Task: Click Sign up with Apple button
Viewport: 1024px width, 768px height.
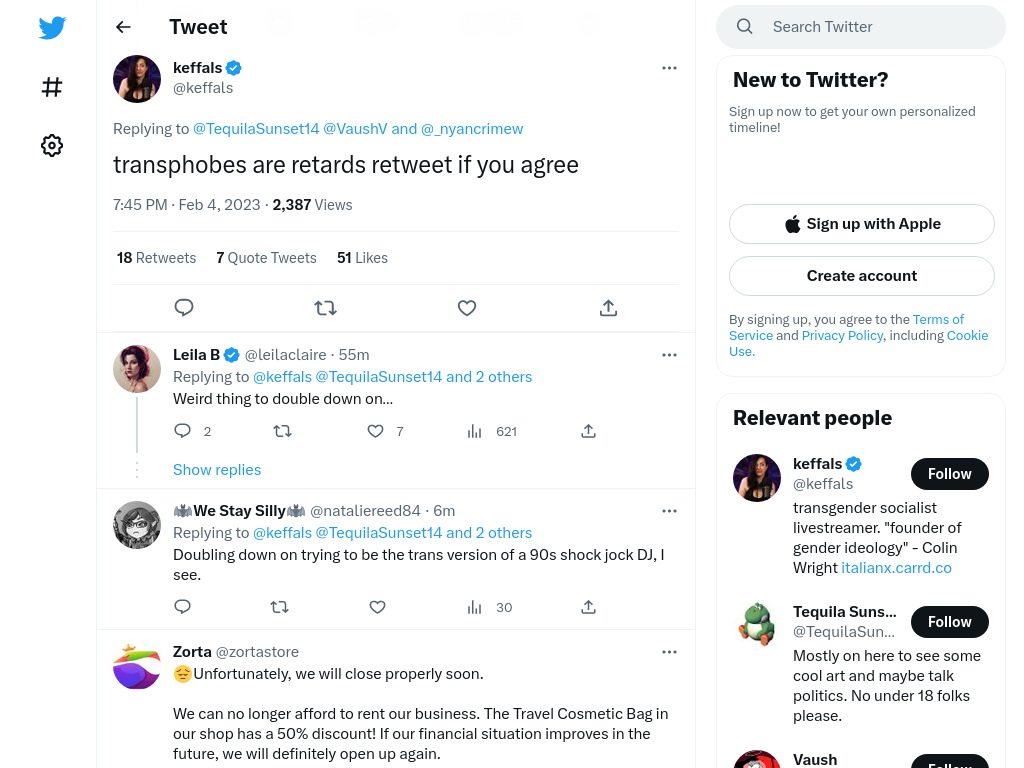Action: 861,224
